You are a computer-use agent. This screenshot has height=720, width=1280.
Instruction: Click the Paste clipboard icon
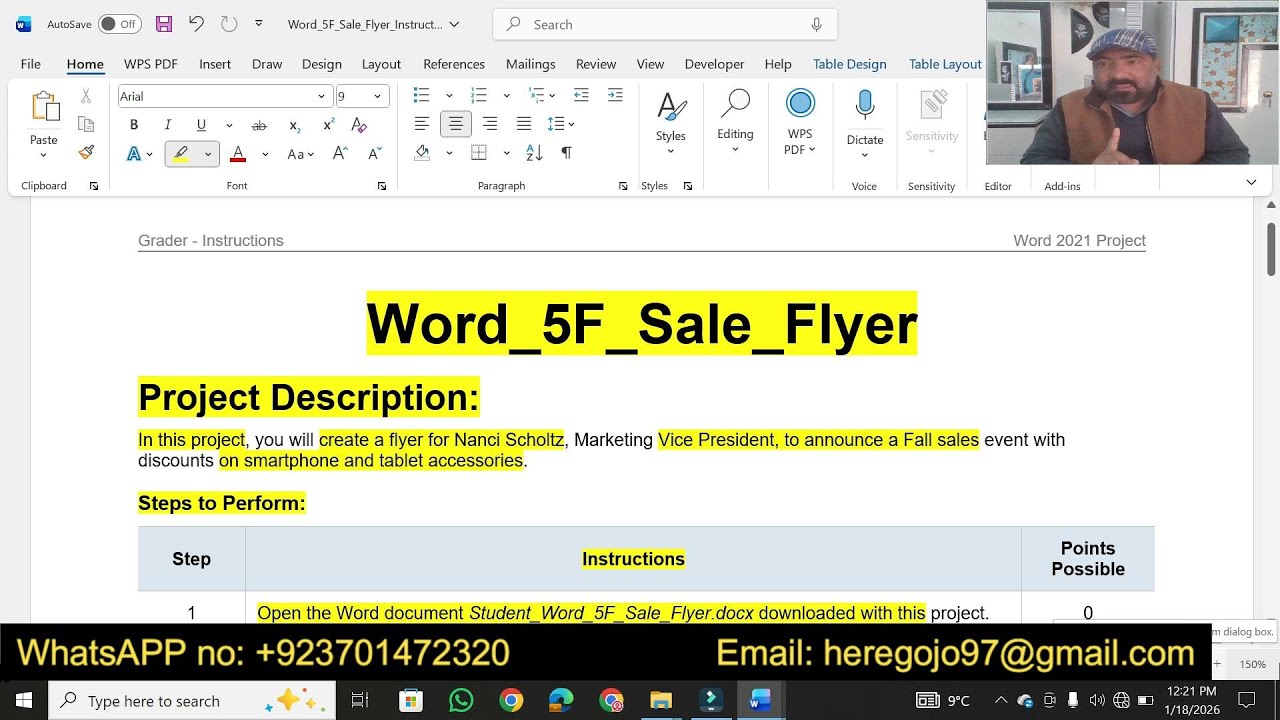44,107
